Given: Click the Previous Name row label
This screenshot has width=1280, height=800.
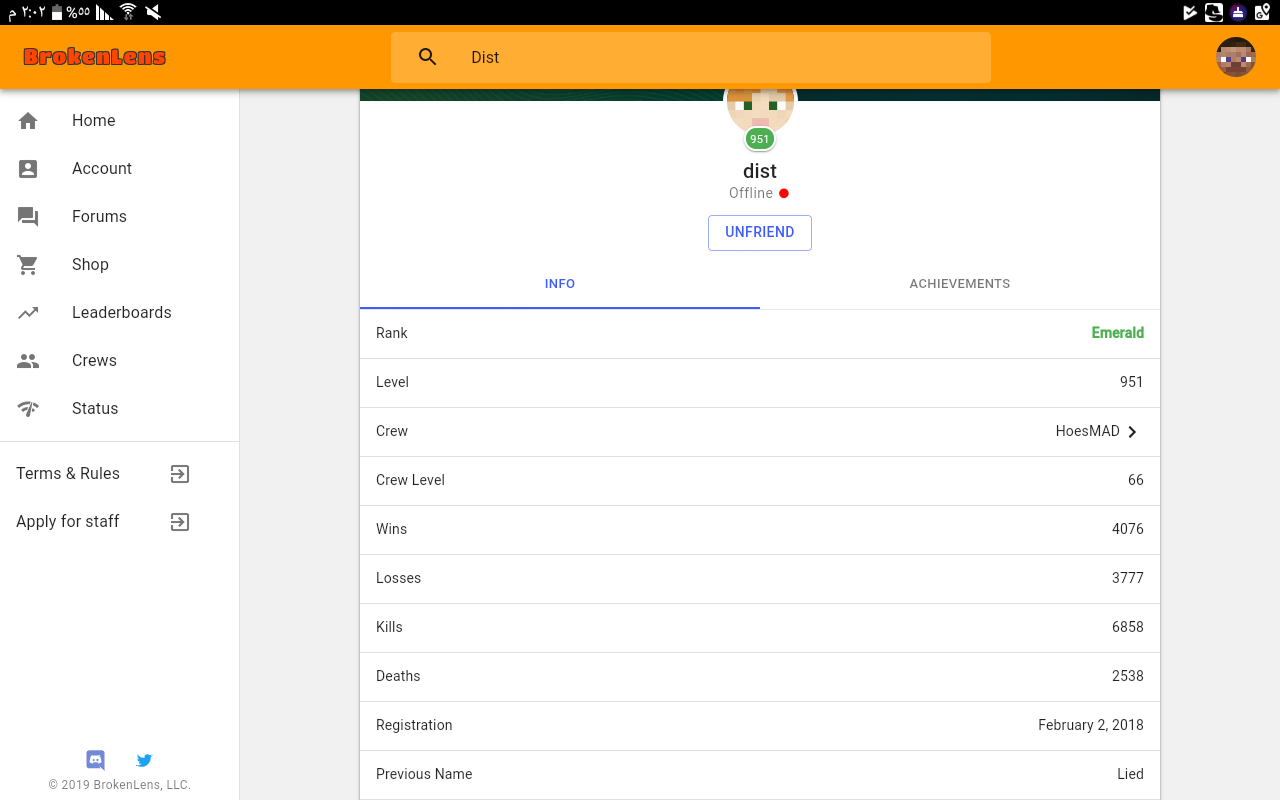Looking at the screenshot, I should (424, 774).
